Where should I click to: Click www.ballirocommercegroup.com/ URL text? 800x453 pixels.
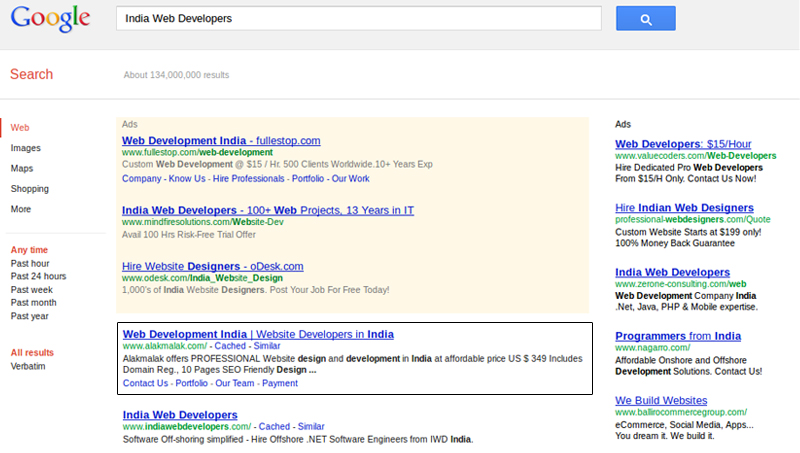pos(681,412)
